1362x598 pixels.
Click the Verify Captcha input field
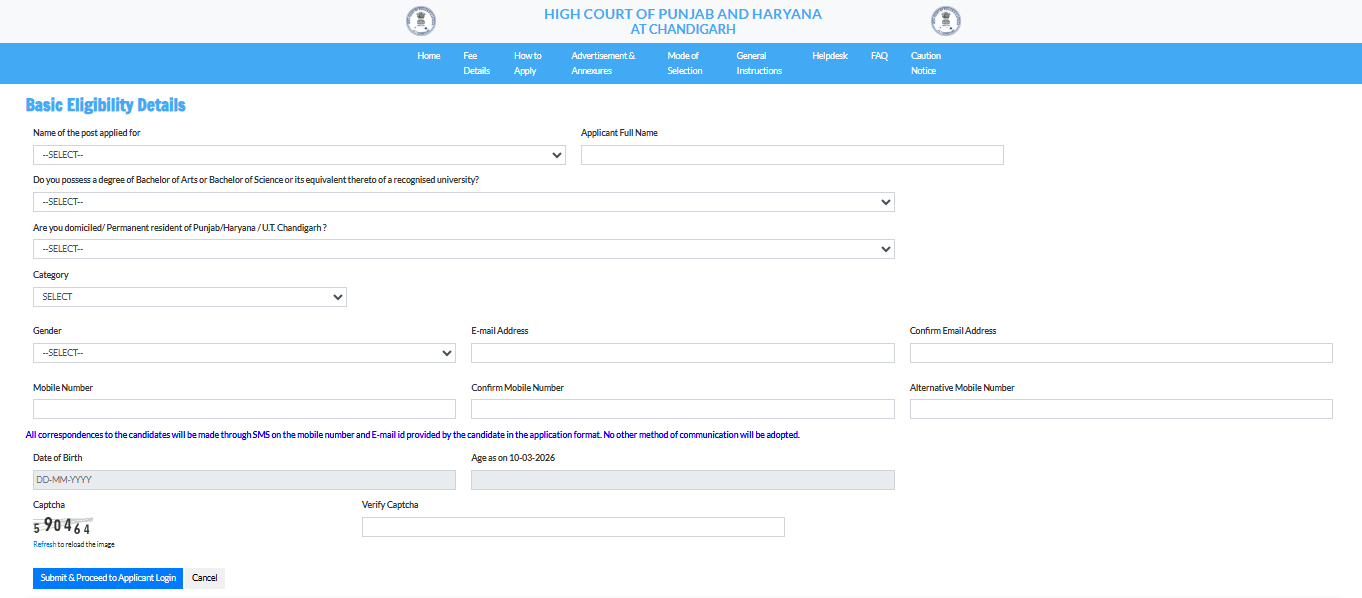[573, 526]
